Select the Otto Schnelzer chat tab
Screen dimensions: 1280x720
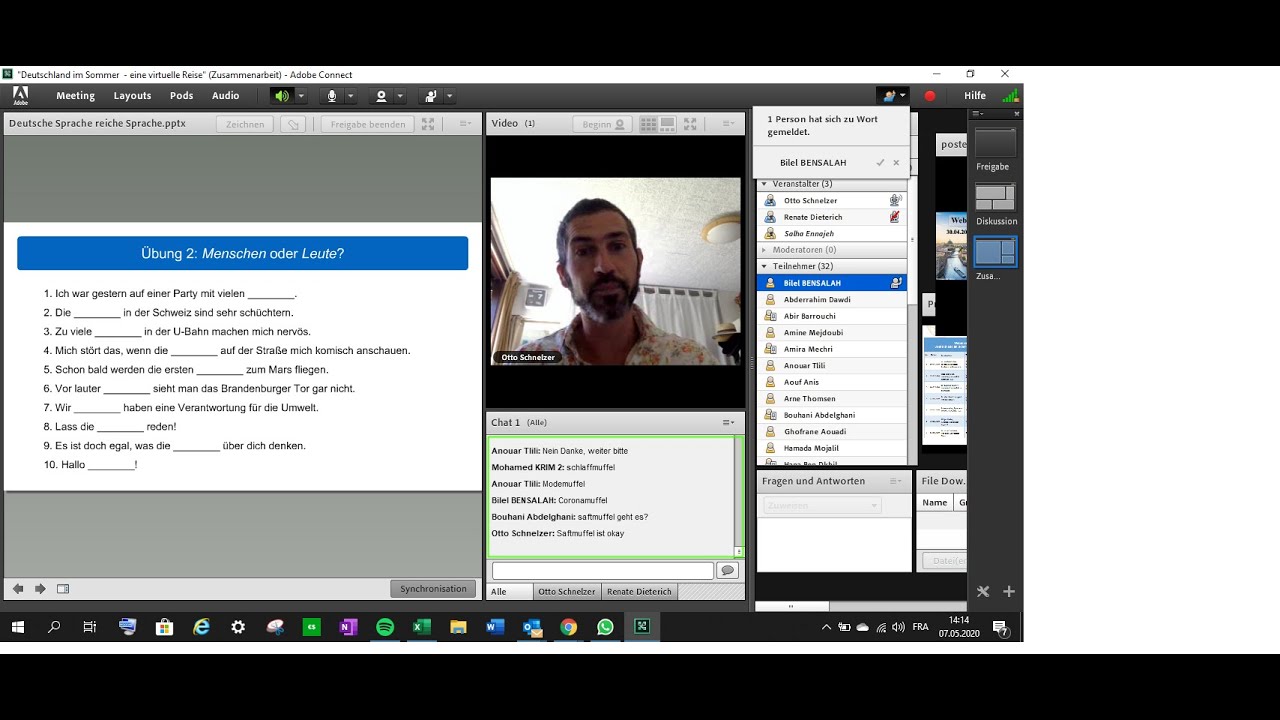[567, 592]
